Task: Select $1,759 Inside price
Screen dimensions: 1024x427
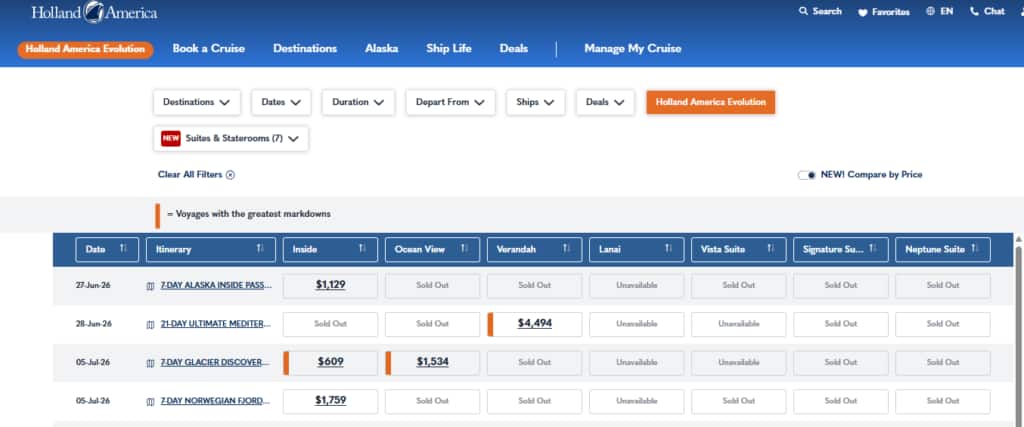Action: coord(330,401)
